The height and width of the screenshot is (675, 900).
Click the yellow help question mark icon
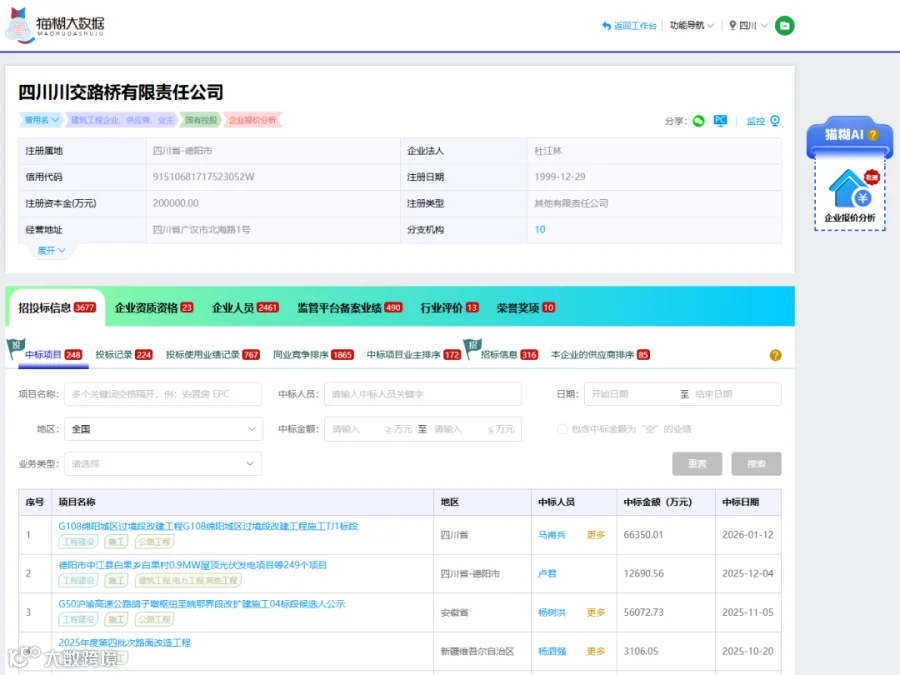point(775,355)
